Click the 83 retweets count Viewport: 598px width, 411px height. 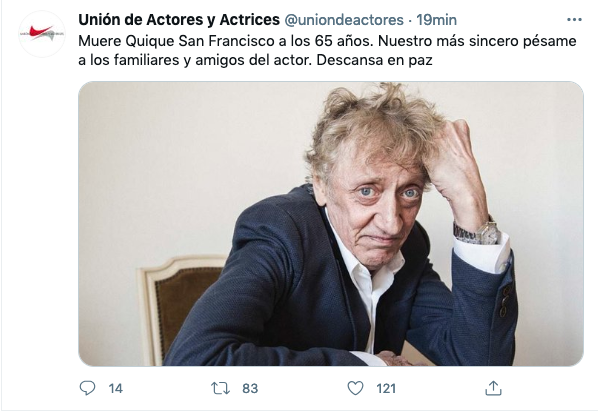pos(250,389)
